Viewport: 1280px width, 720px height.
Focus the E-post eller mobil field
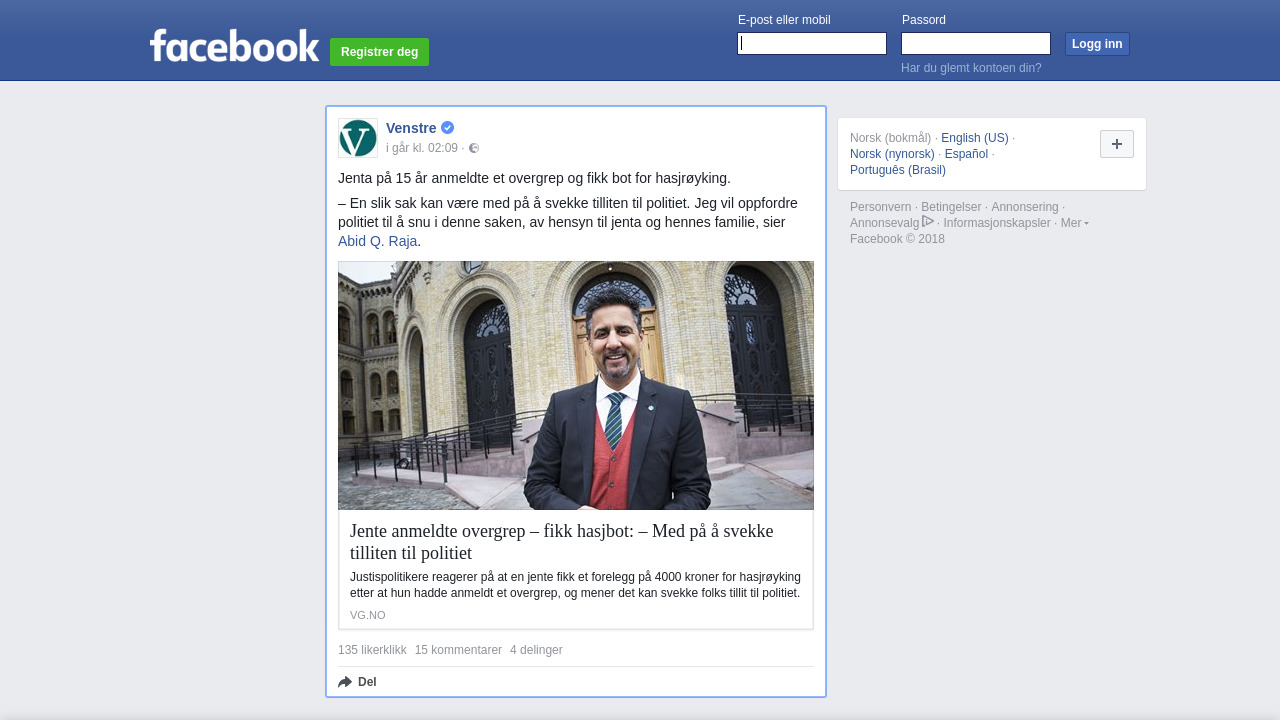pos(812,44)
